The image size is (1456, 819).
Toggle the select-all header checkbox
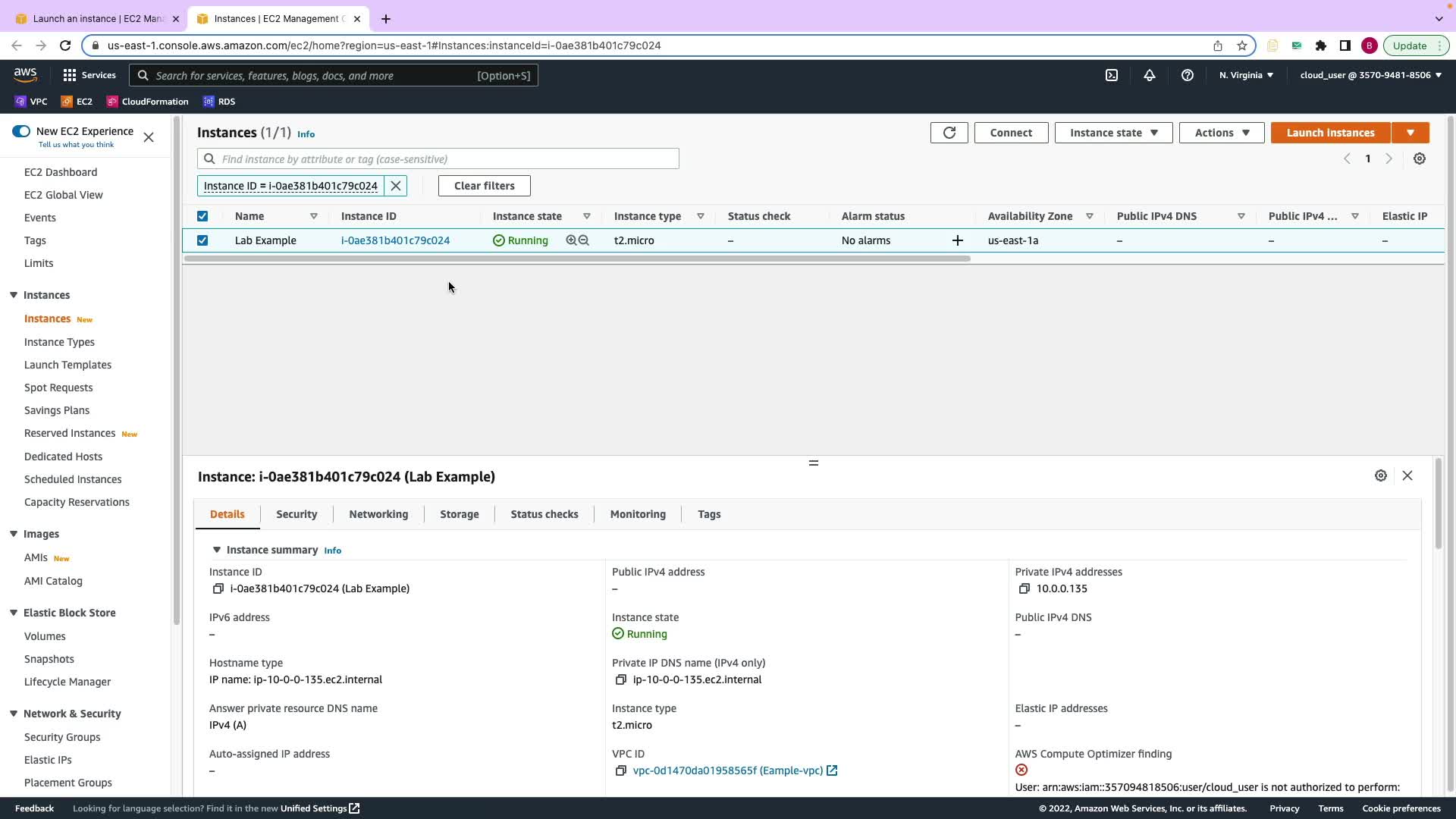(x=202, y=216)
